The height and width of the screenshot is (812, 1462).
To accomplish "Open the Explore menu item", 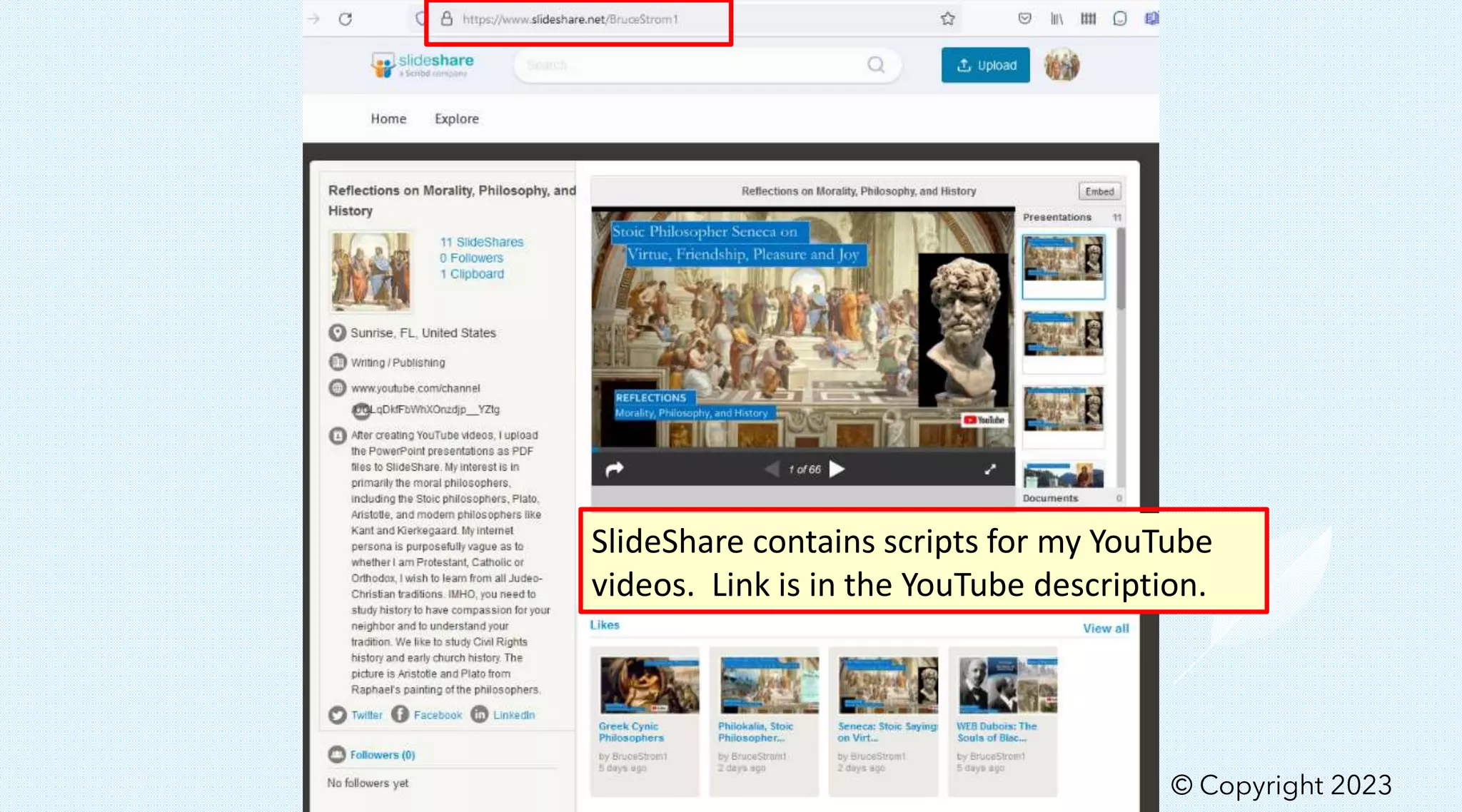I will pos(457,119).
